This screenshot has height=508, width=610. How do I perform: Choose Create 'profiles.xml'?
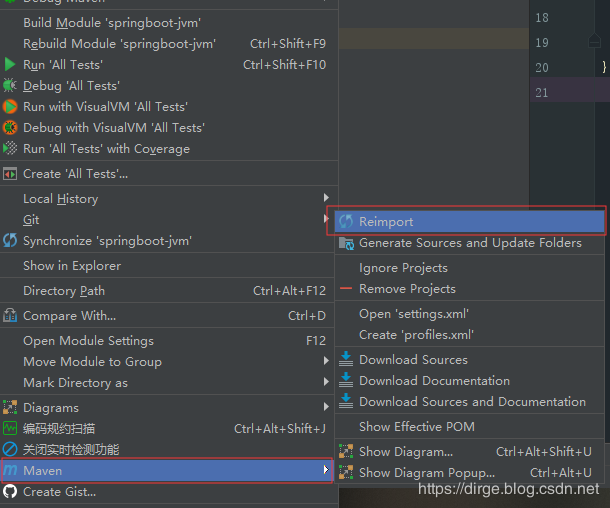click(469, 335)
